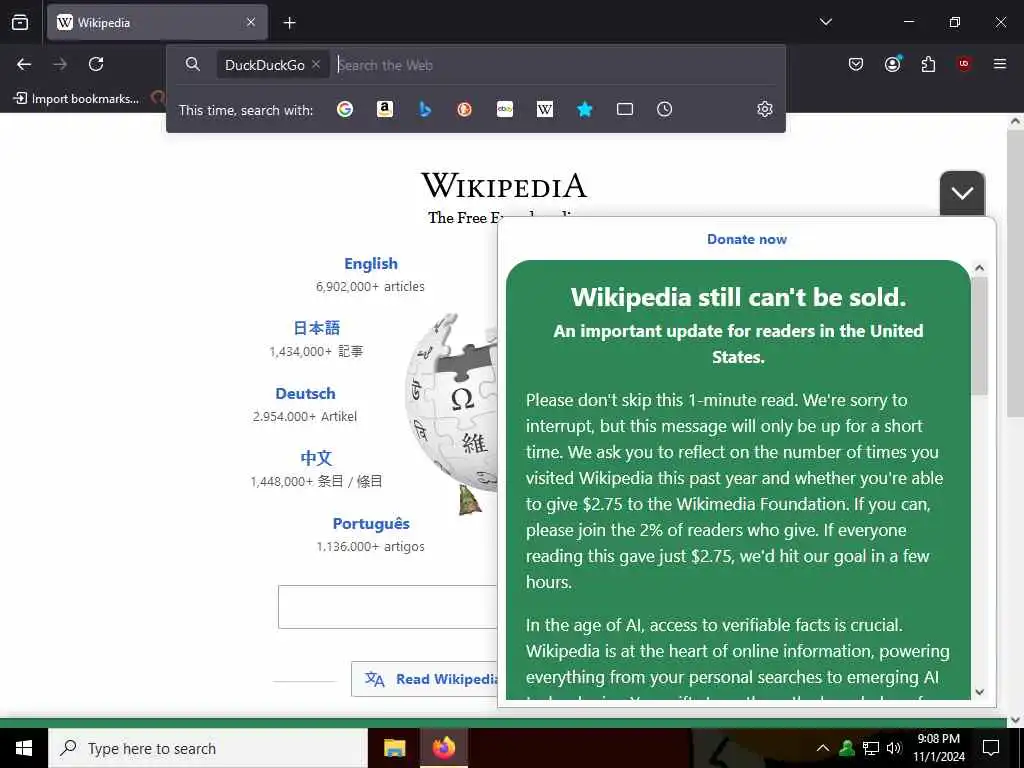Search this time with DuckDuckGo icon

tap(464, 109)
